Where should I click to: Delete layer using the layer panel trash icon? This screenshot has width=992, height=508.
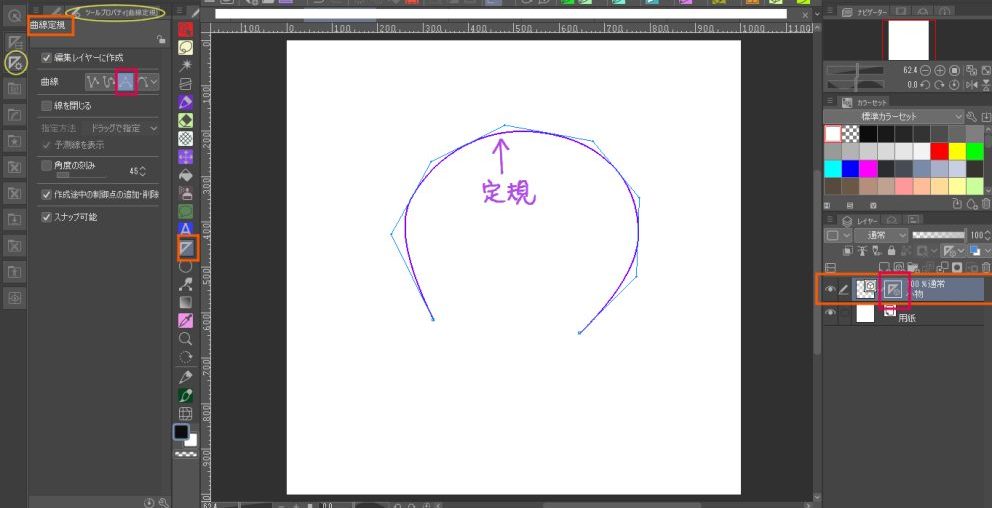click(986, 268)
